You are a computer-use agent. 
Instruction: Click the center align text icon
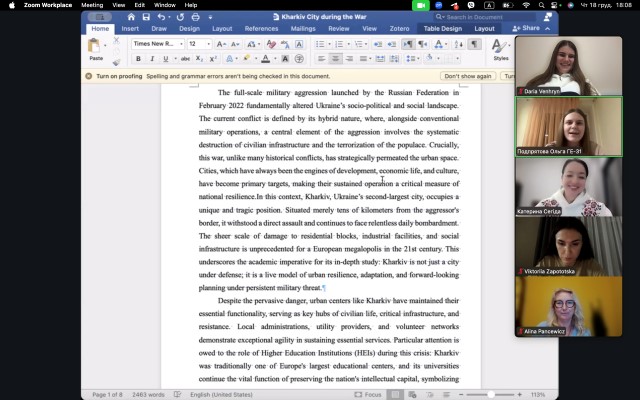coord(335,59)
